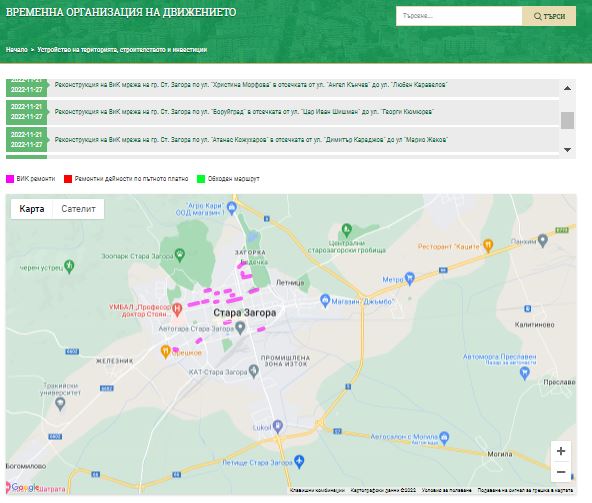Switch map to Карта view
Image resolution: width=592 pixels, height=503 pixels.
pyautogui.click(x=32, y=209)
